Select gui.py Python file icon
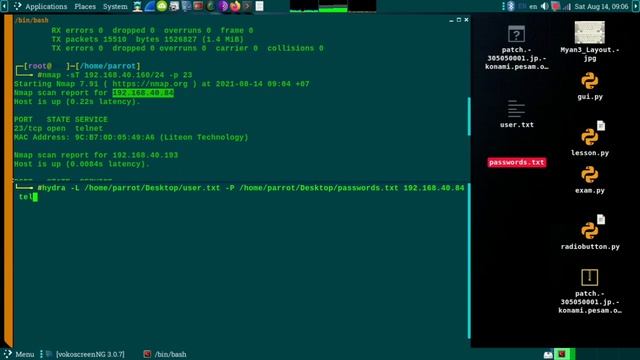This screenshot has width=640, height=360. click(590, 86)
